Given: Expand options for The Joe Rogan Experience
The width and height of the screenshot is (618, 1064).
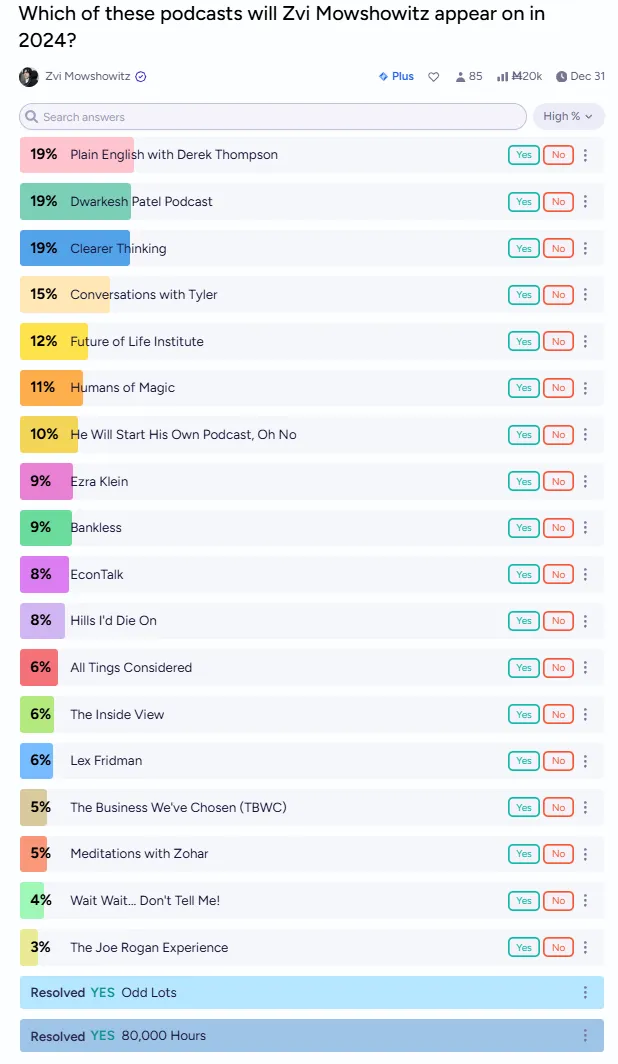Looking at the screenshot, I should (x=585, y=947).
